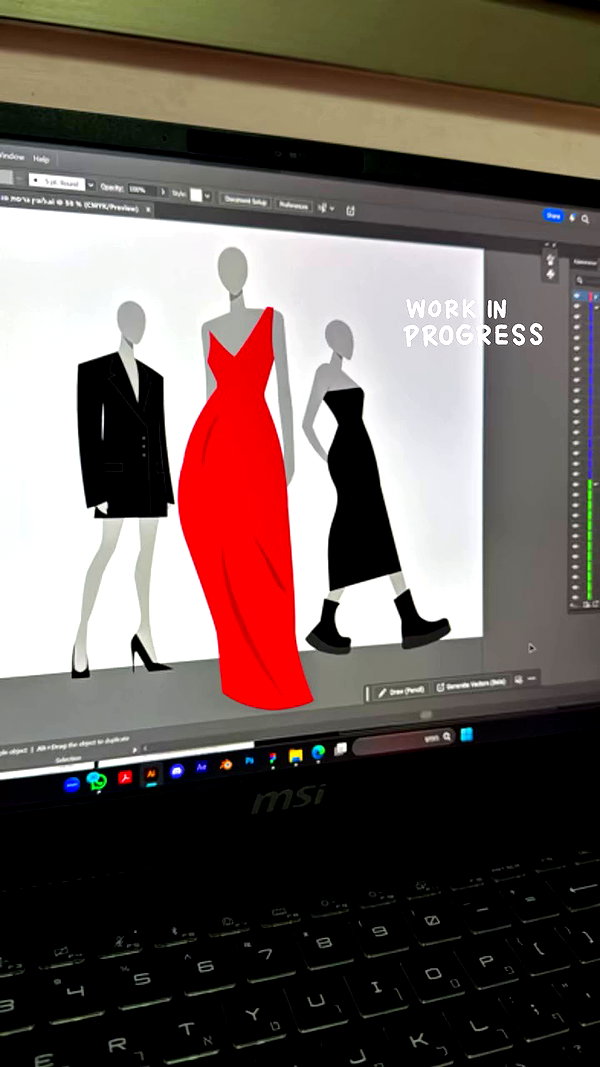Open Photoshop from the taskbar
The image size is (600, 1067).
pyautogui.click(x=250, y=761)
